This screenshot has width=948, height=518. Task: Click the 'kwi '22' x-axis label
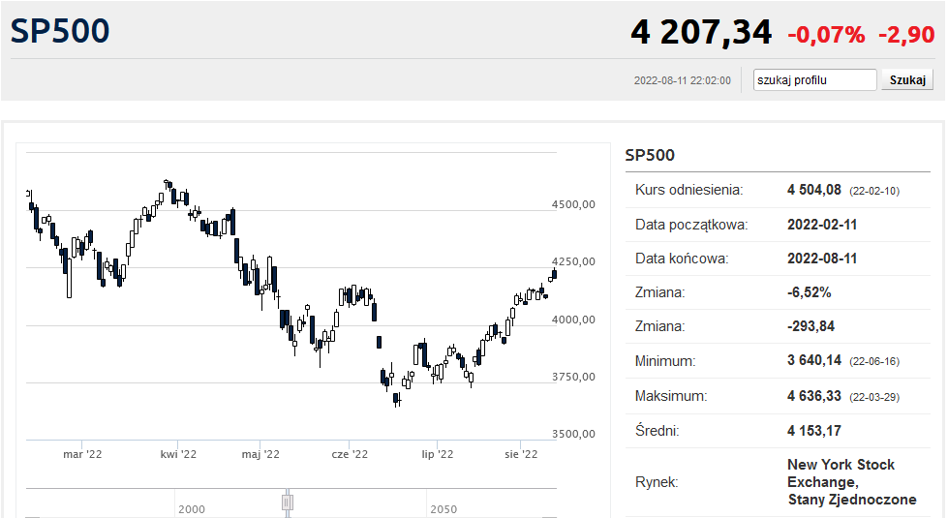pyautogui.click(x=178, y=454)
